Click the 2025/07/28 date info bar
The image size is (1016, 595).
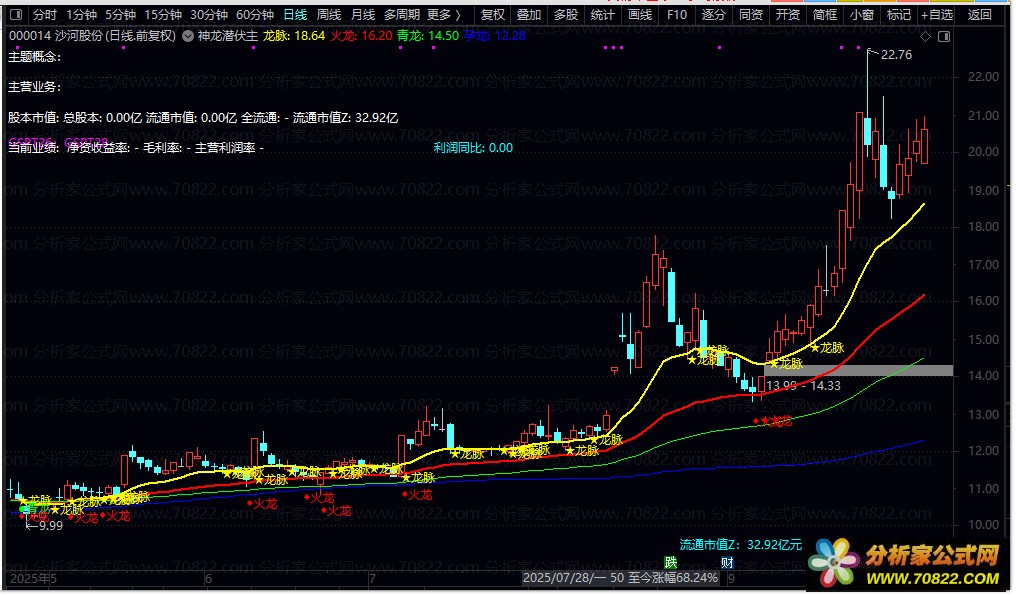pos(621,579)
